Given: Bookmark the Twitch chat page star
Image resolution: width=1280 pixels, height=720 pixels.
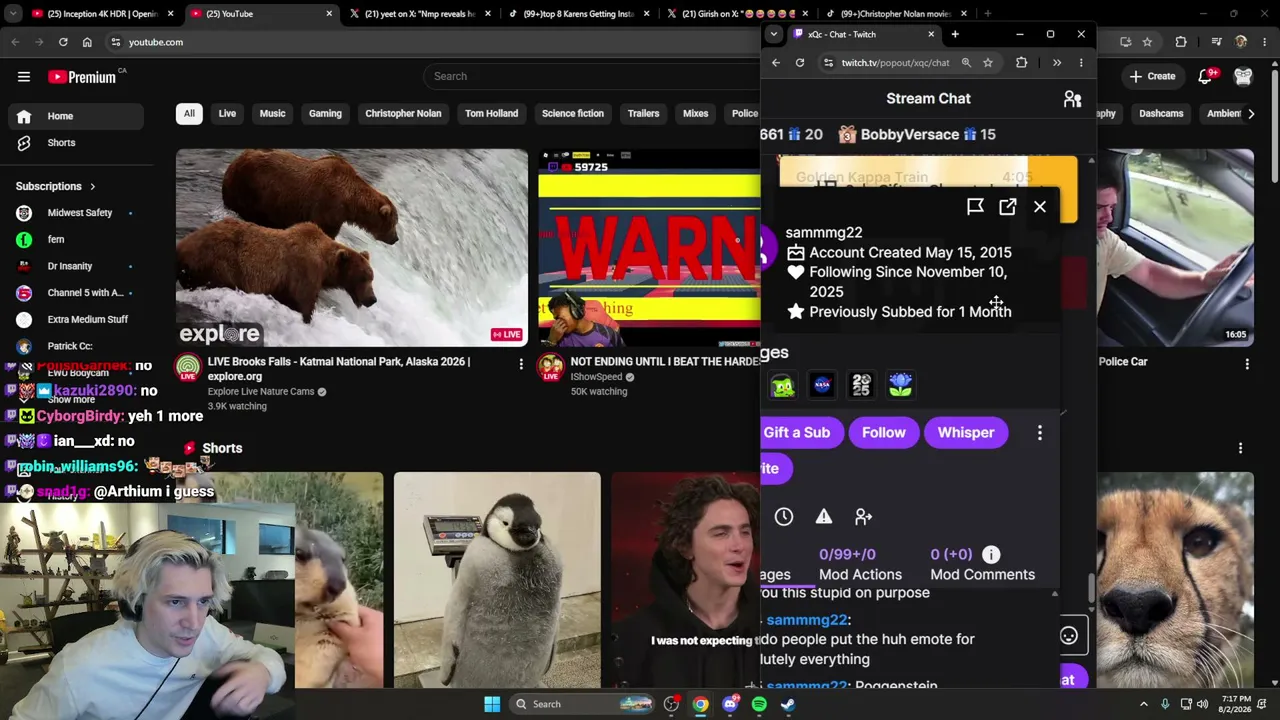Looking at the screenshot, I should pos(988,63).
